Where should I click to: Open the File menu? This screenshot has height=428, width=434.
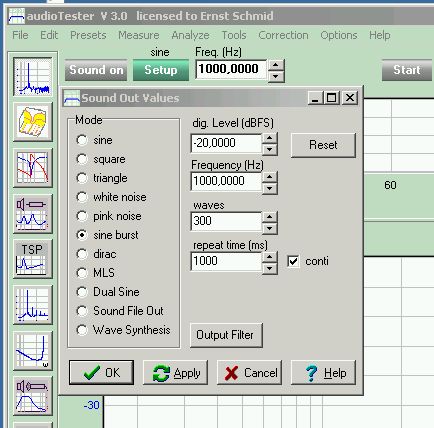[20, 35]
